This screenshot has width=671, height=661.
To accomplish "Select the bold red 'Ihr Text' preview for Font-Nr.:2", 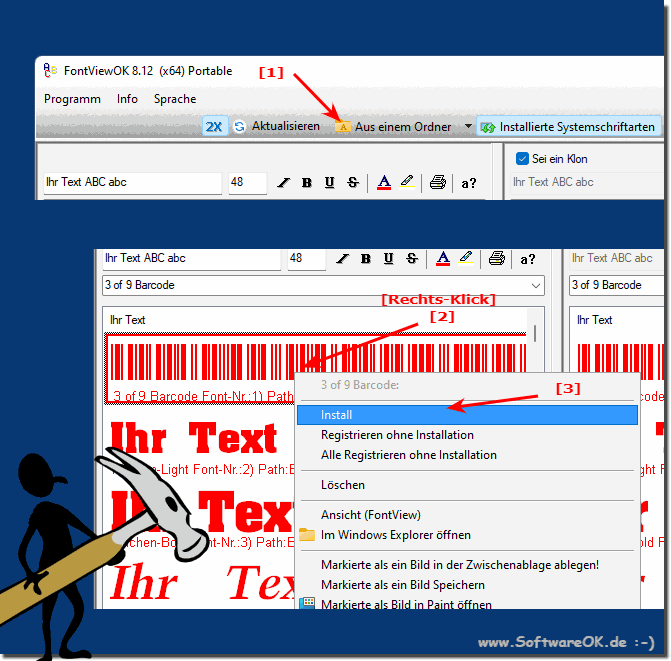I will click(x=194, y=438).
